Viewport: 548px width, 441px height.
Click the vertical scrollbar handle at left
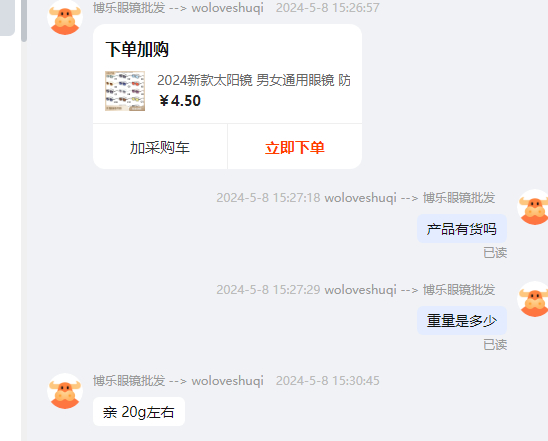tap(24, 21)
